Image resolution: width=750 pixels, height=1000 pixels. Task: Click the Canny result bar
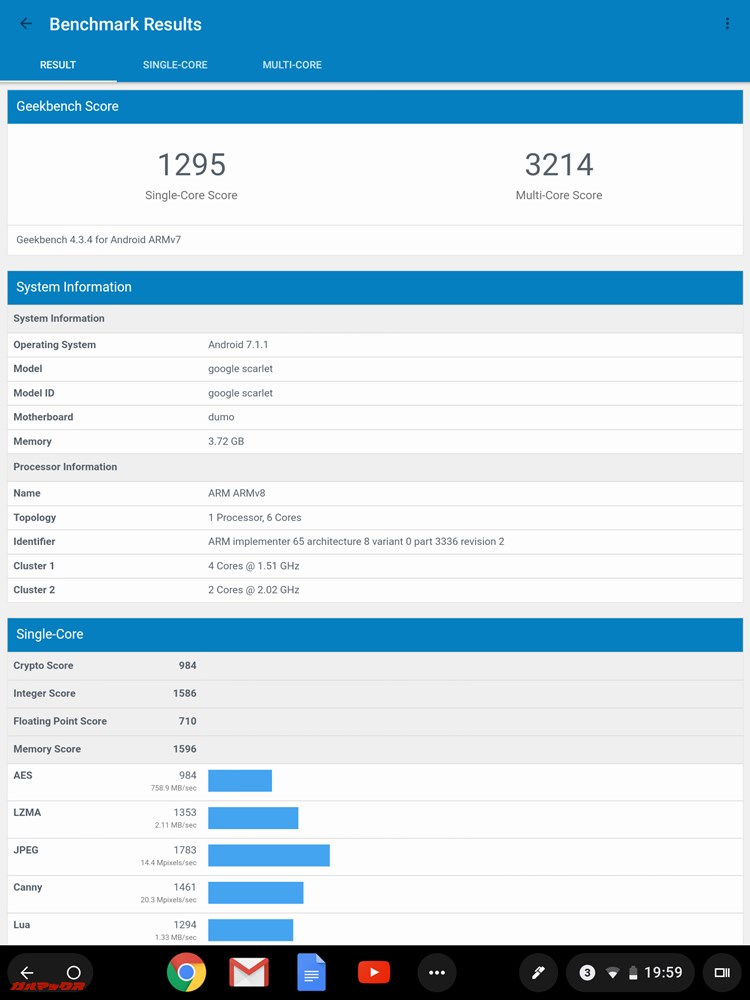(256, 893)
